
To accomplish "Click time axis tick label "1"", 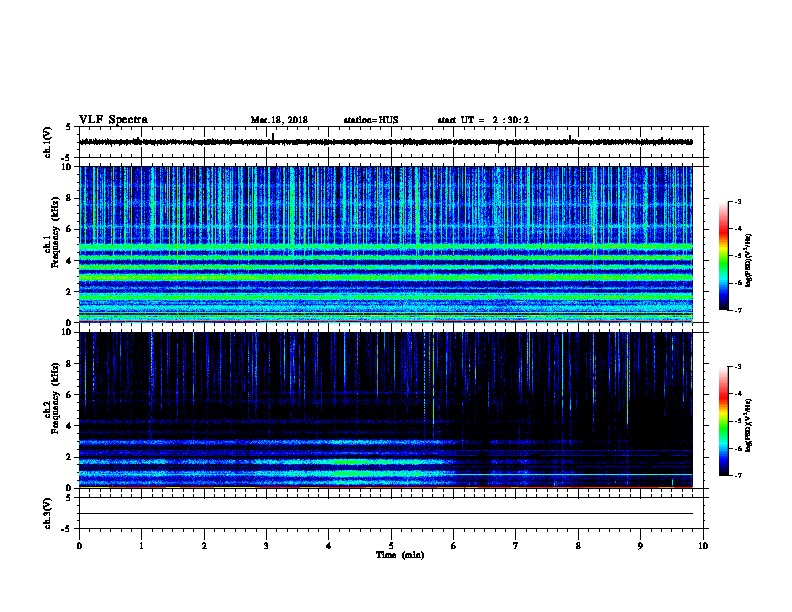I will pyautogui.click(x=141, y=545).
